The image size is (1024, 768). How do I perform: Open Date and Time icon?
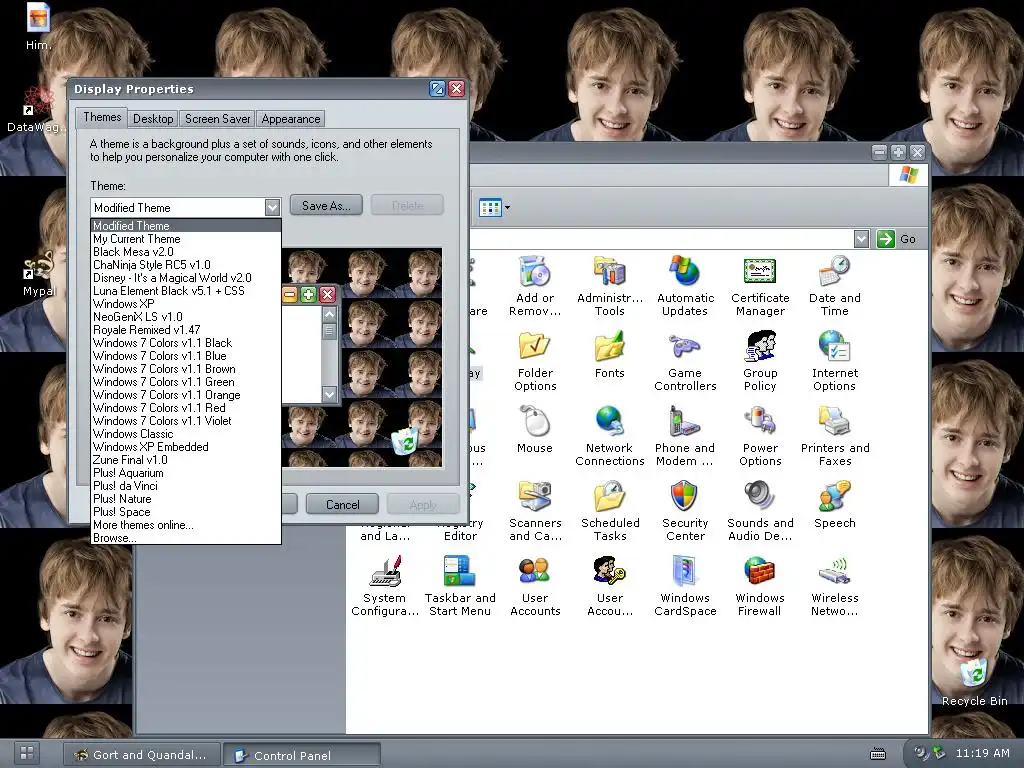[834, 272]
